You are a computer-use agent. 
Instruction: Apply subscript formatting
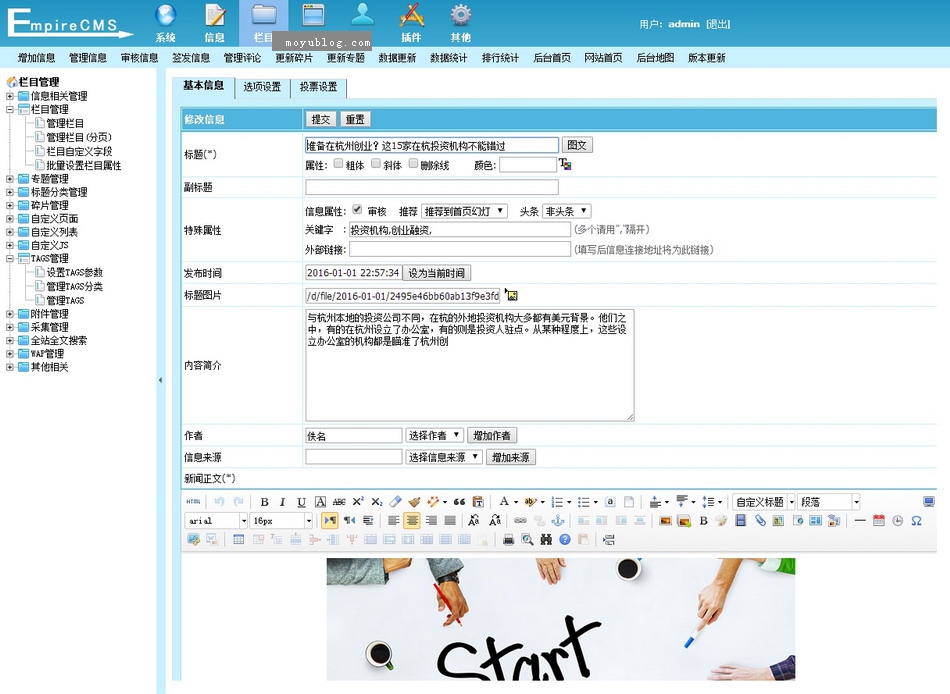377,502
